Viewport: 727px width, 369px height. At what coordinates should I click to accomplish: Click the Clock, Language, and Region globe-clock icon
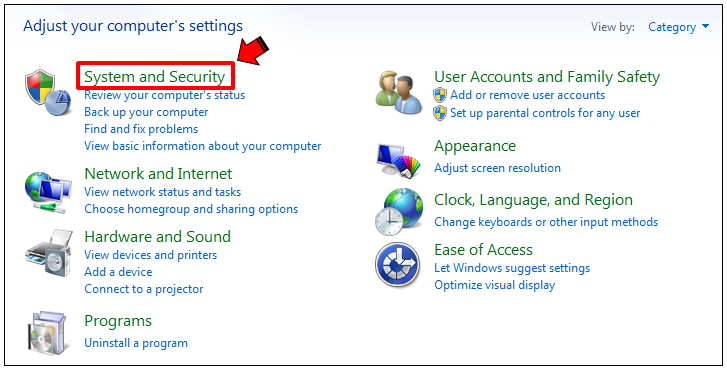399,212
